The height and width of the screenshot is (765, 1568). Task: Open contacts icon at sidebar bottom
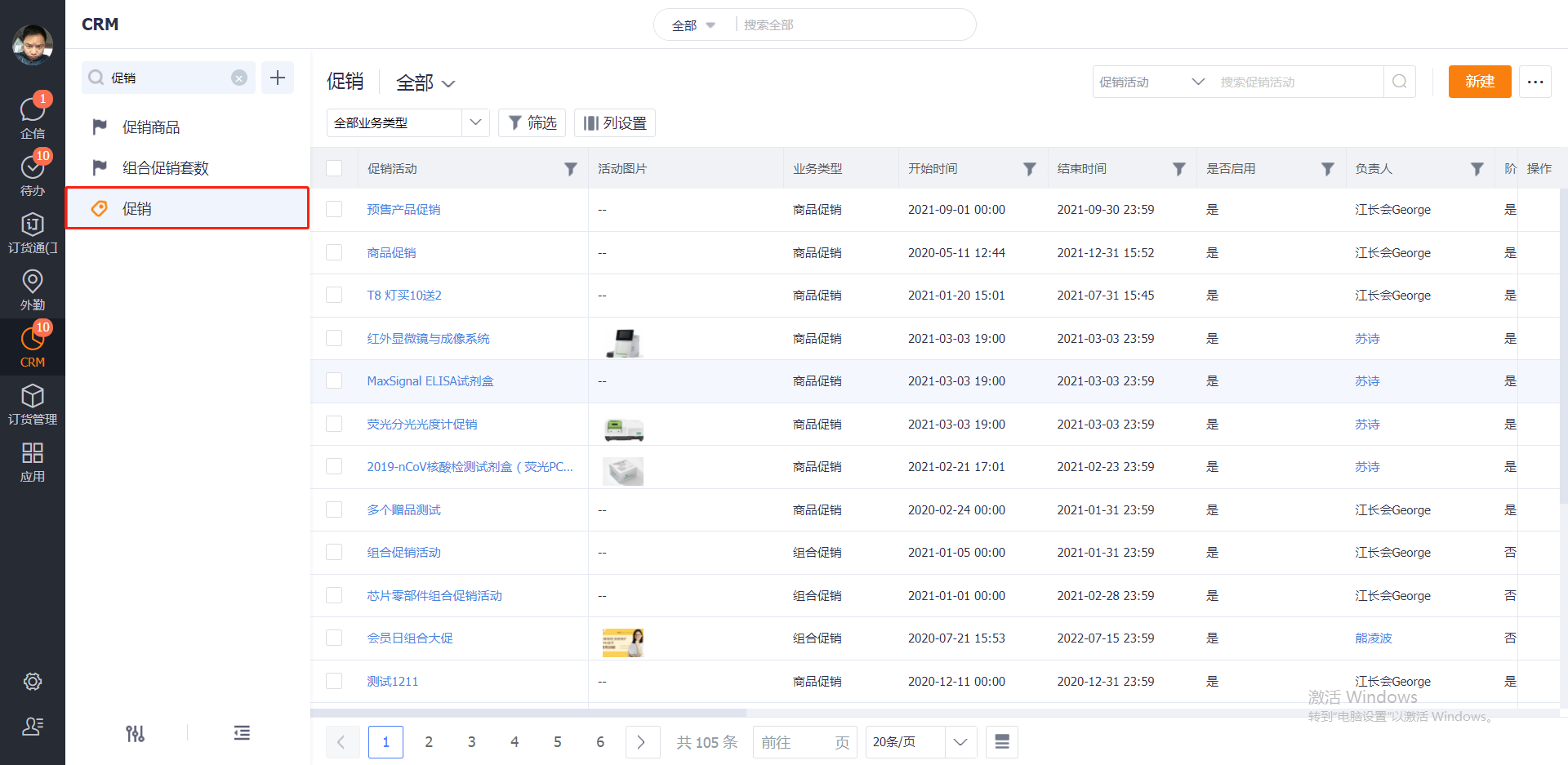pyautogui.click(x=33, y=726)
